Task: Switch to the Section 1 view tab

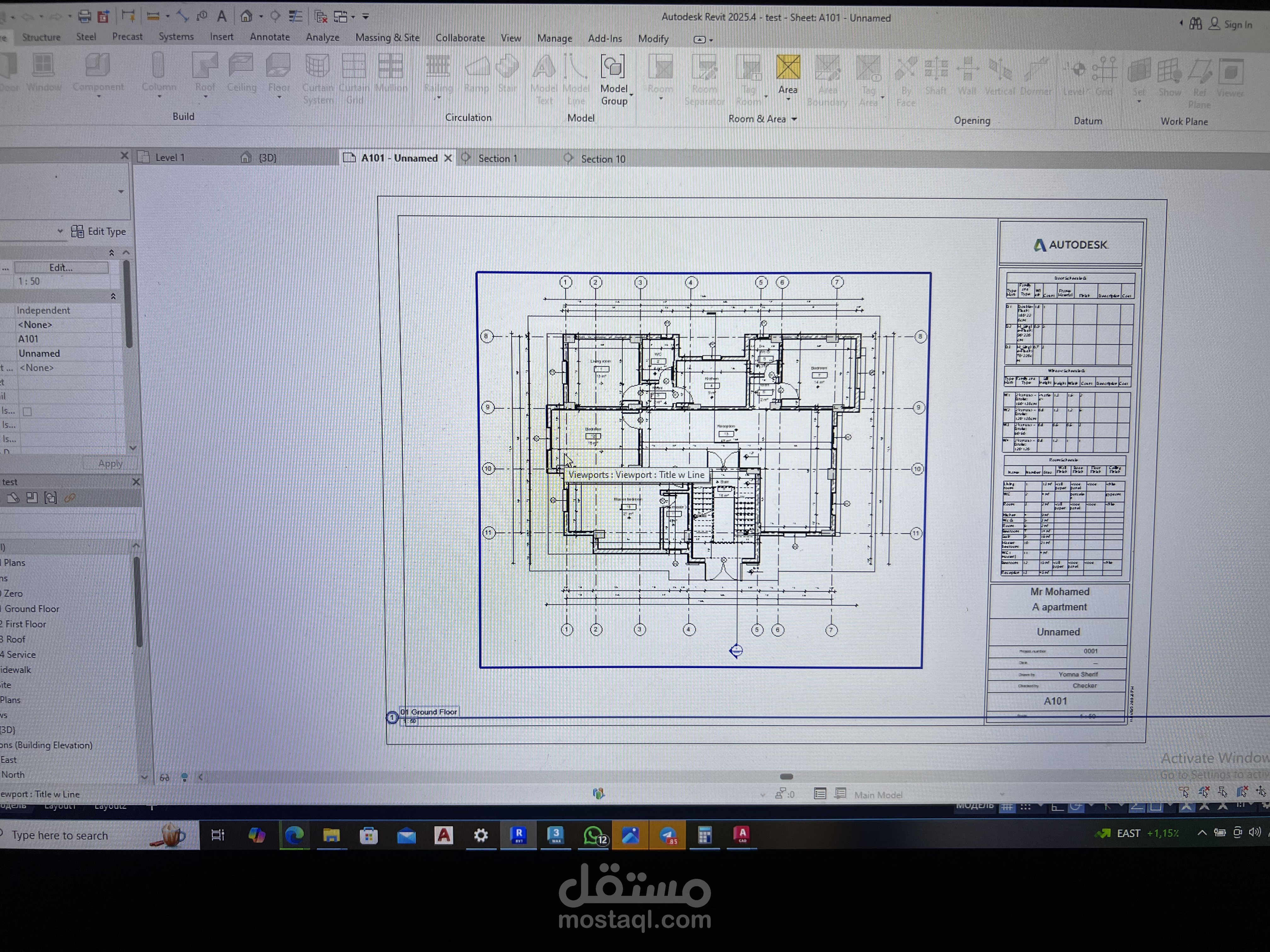Action: 497,158
